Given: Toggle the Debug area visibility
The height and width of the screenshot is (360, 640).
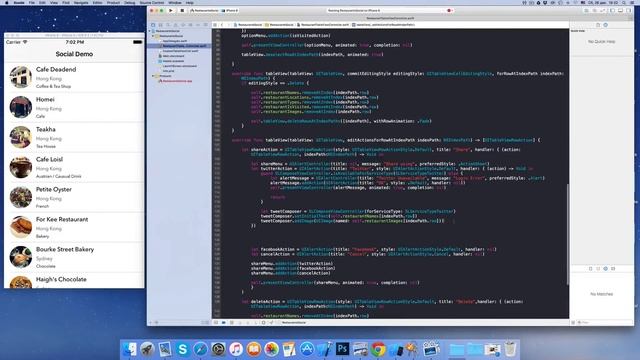Looking at the screenshot, I should pos(620,11).
